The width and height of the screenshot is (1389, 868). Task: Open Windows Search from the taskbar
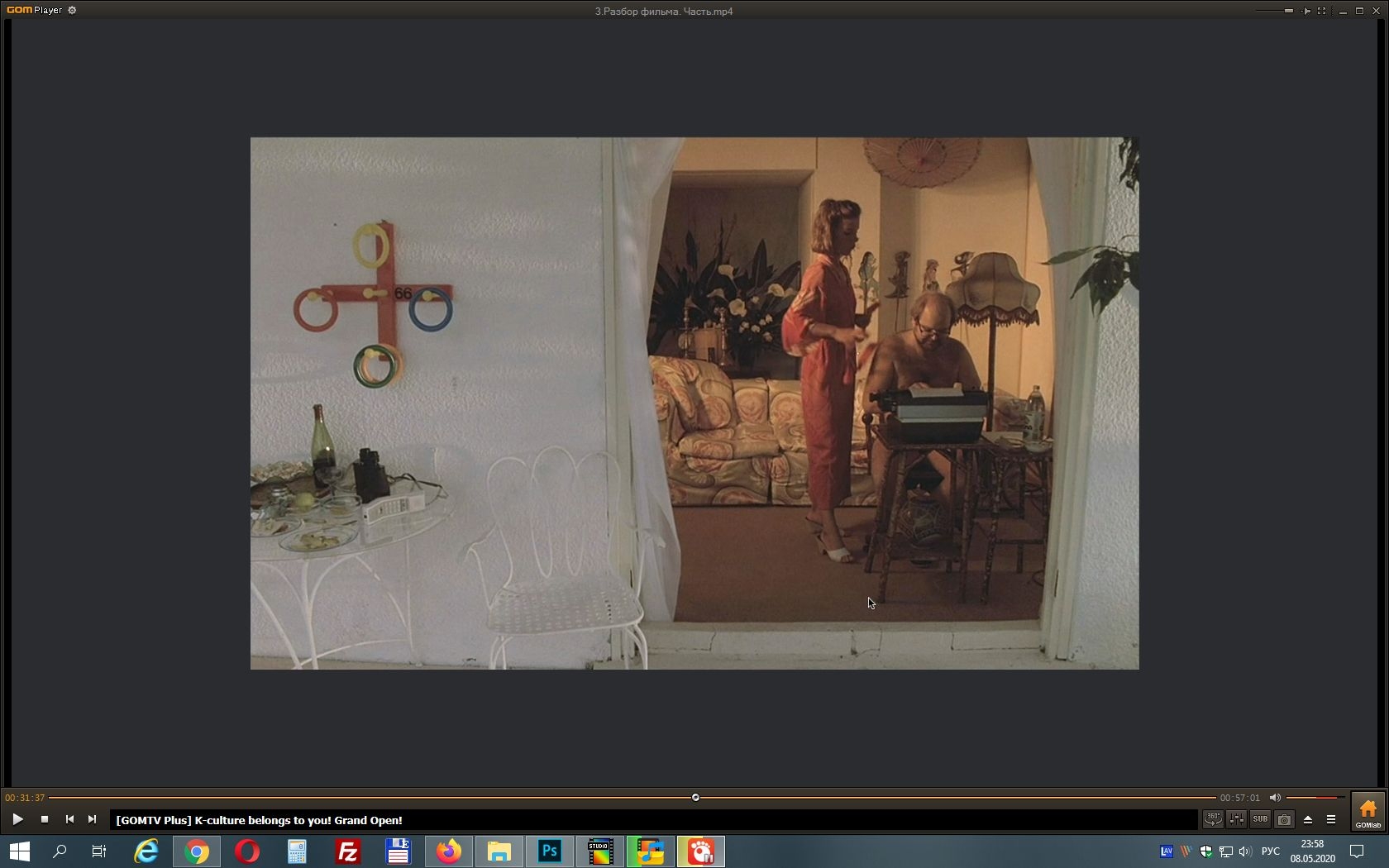point(60,851)
